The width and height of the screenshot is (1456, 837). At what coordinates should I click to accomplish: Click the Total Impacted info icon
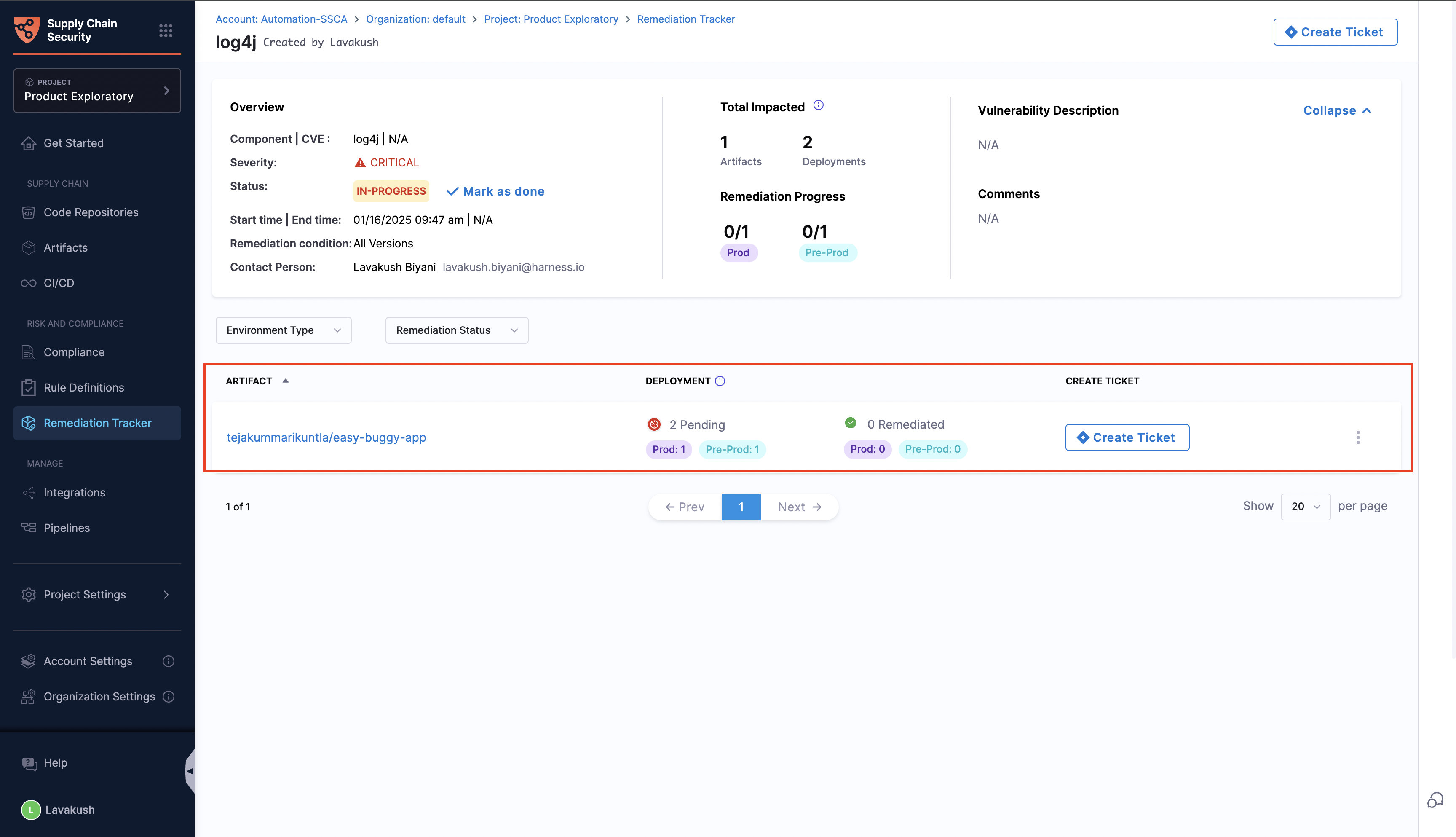(818, 105)
